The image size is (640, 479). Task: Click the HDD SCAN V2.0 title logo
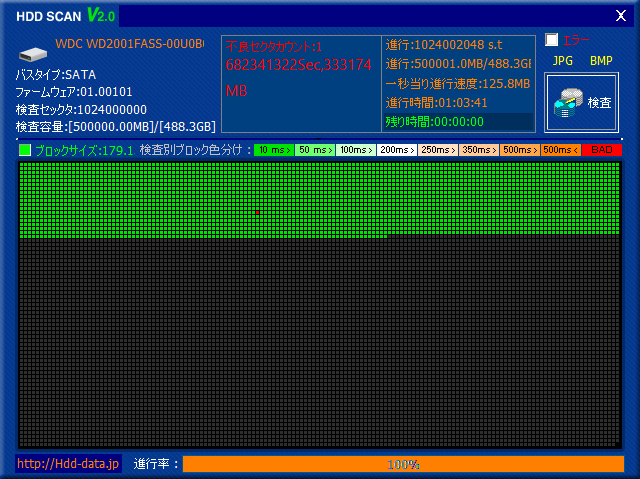click(66, 16)
